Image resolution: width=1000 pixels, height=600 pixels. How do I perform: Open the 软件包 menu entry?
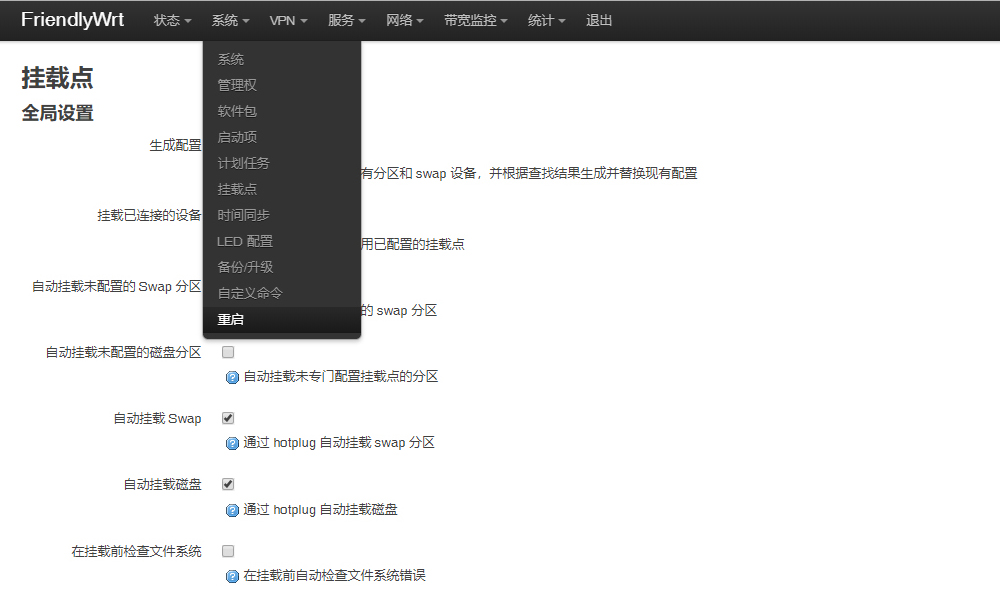pyautogui.click(x=282, y=112)
